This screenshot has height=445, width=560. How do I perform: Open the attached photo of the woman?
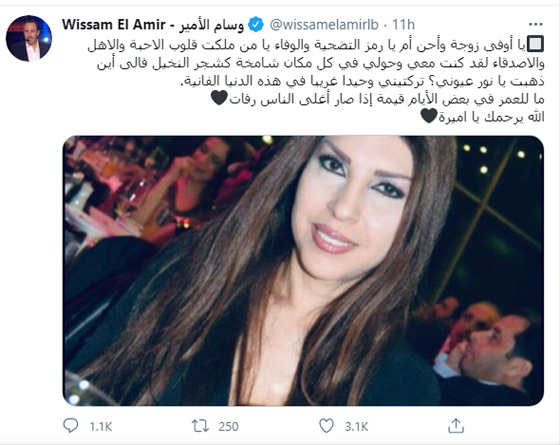[x=303, y=270]
